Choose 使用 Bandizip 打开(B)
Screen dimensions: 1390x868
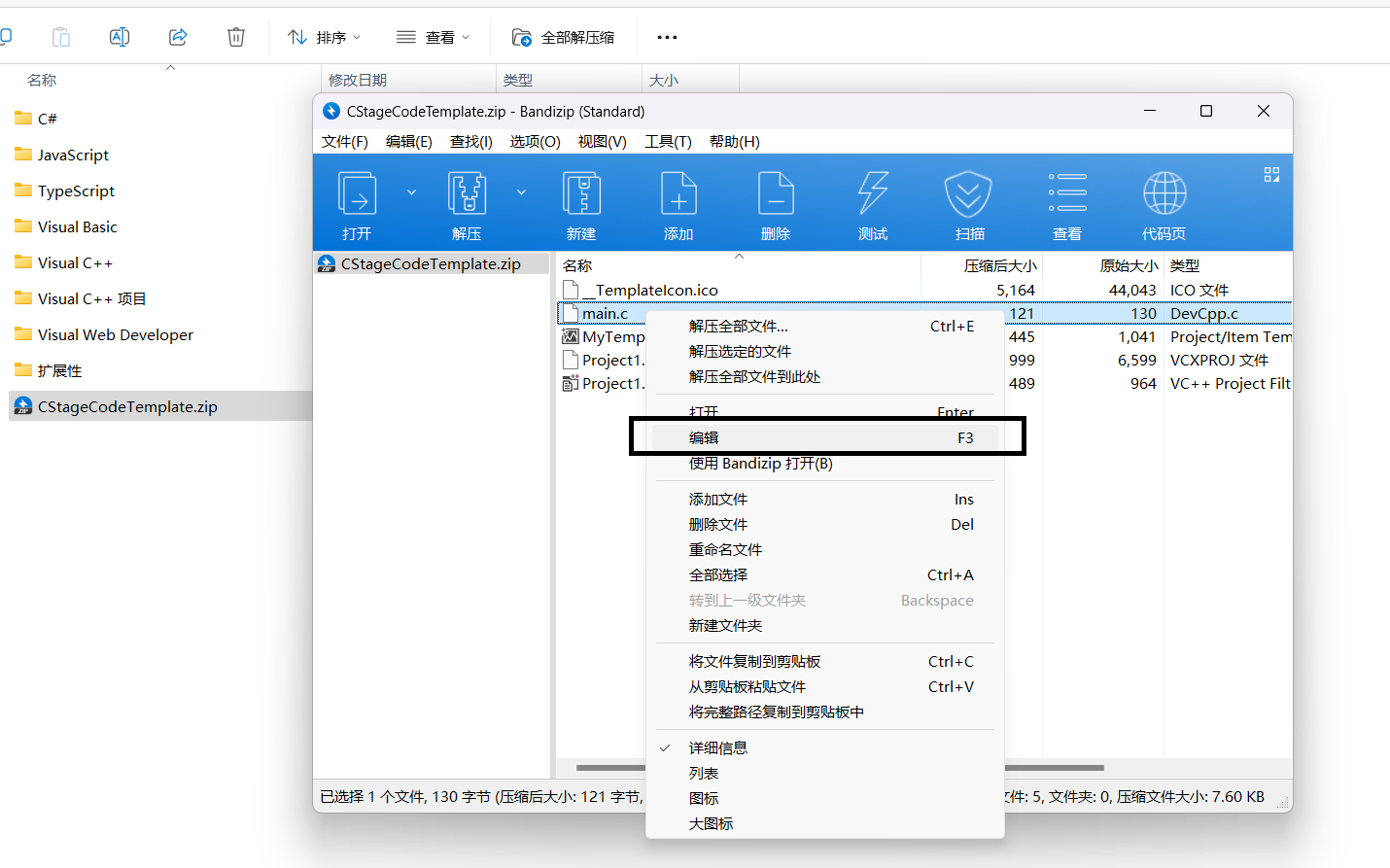point(825,464)
